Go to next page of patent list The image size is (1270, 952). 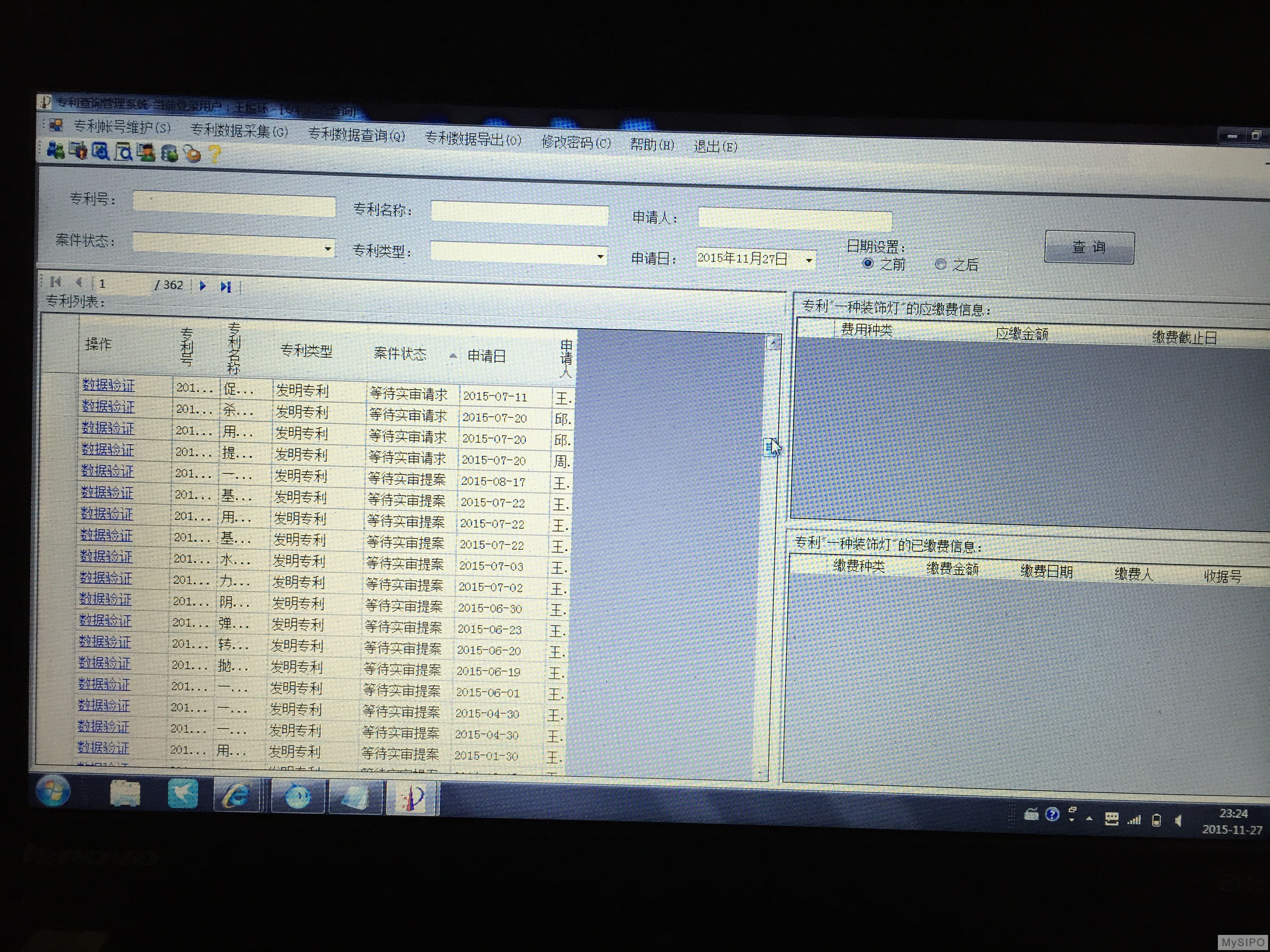(x=203, y=285)
